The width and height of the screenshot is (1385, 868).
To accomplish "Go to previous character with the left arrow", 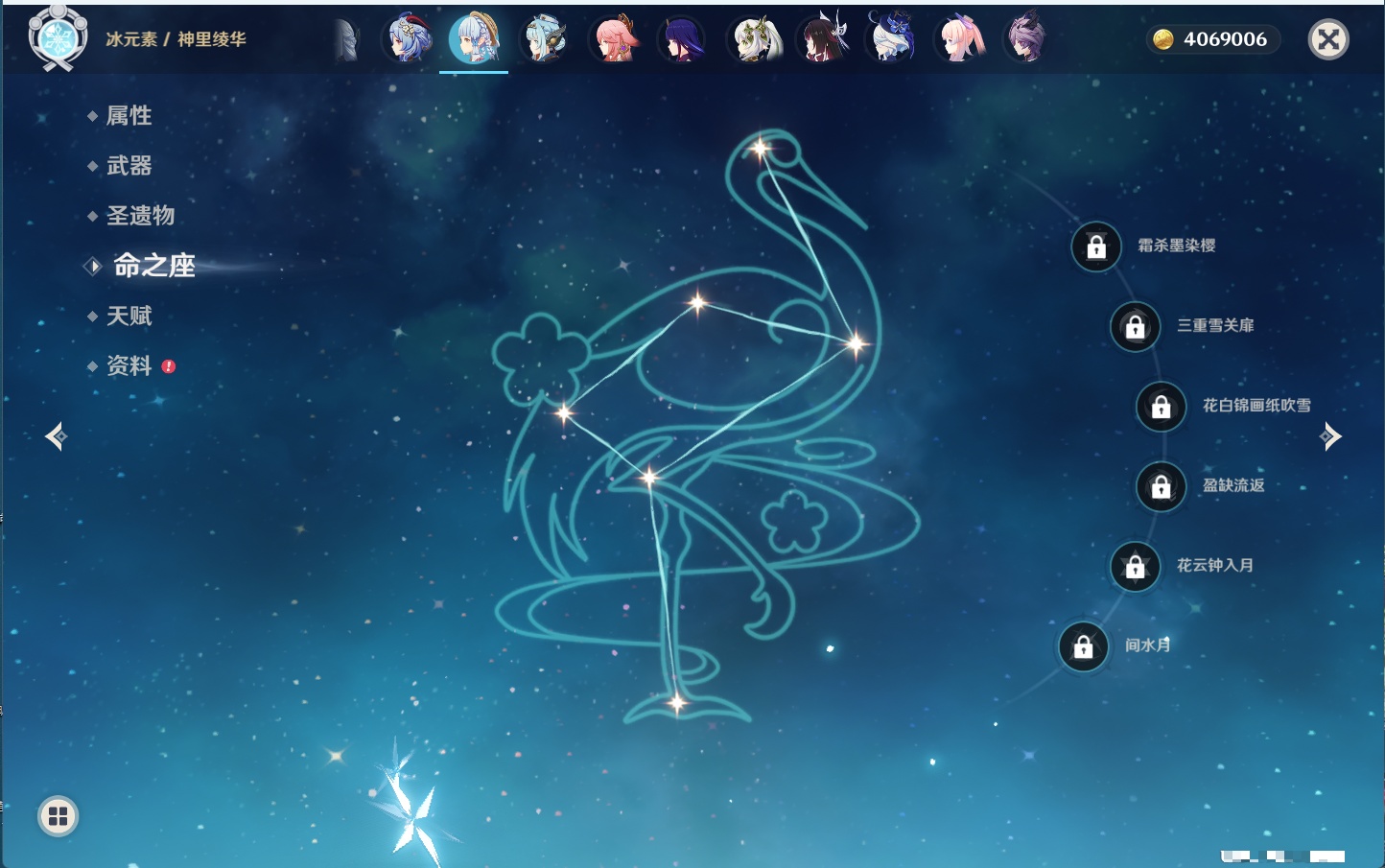I will 56,436.
